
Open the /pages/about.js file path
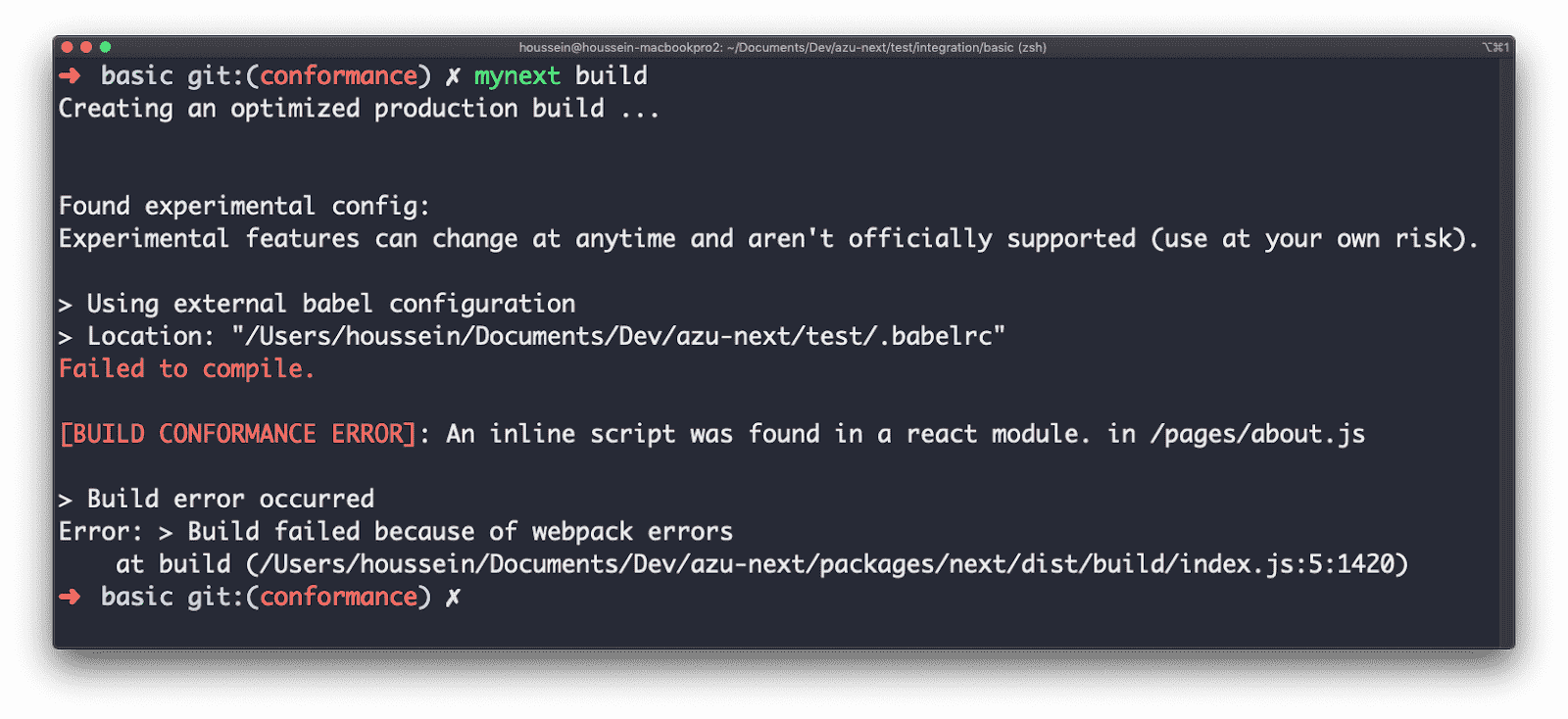pyautogui.click(x=1257, y=434)
